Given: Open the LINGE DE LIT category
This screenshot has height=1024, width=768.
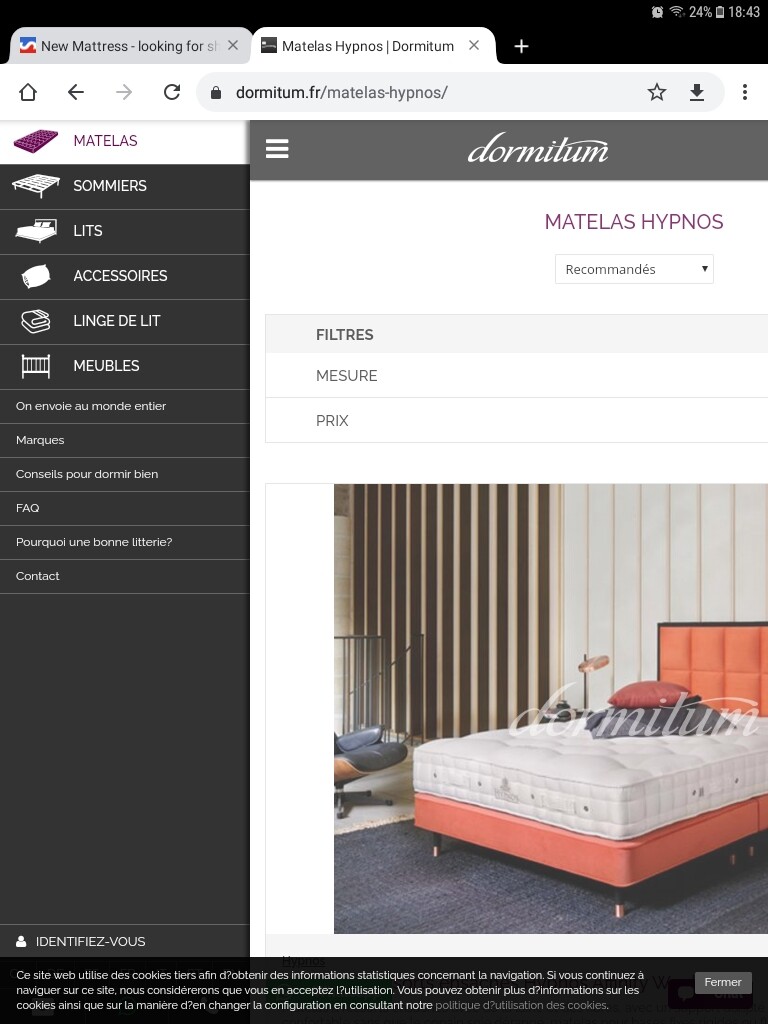Looking at the screenshot, I should point(125,321).
